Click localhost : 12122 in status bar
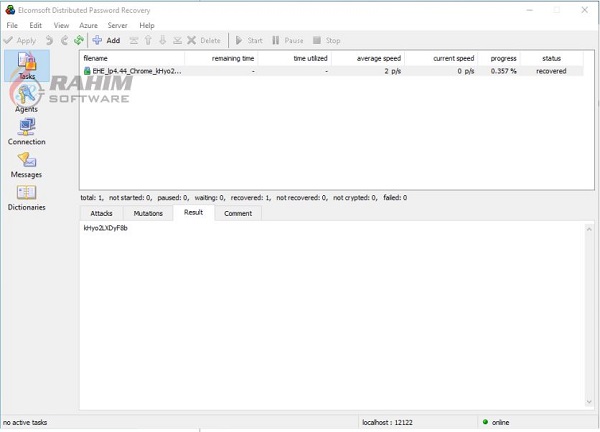 [387, 422]
